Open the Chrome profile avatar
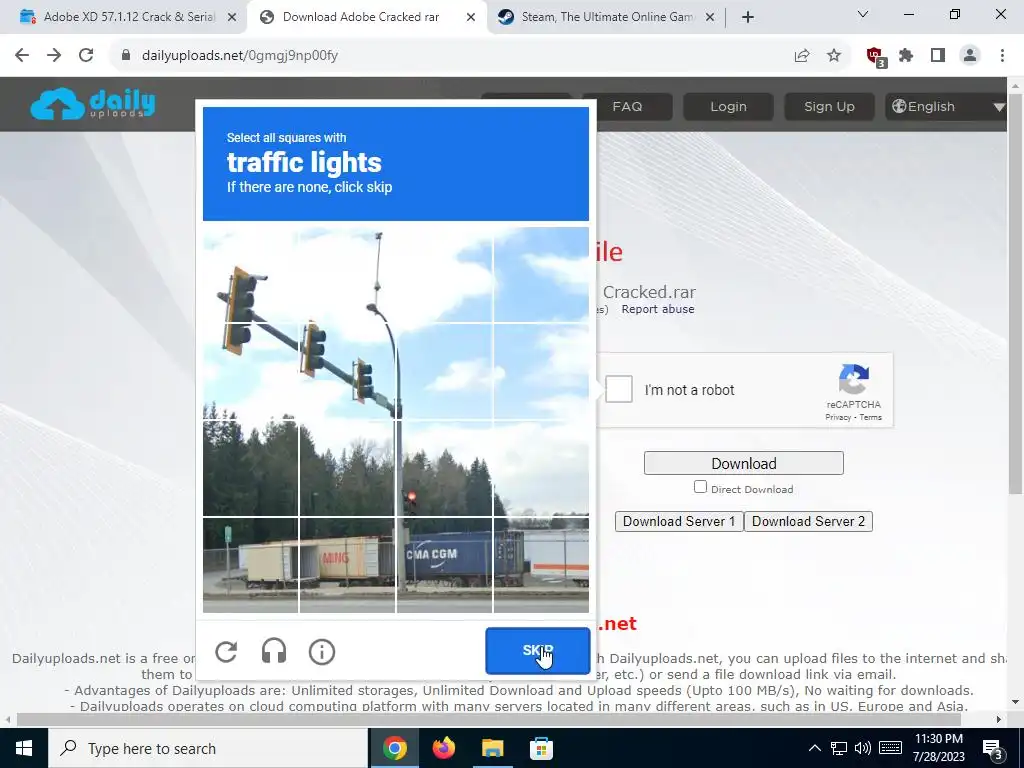1024x768 pixels. [x=970, y=56]
